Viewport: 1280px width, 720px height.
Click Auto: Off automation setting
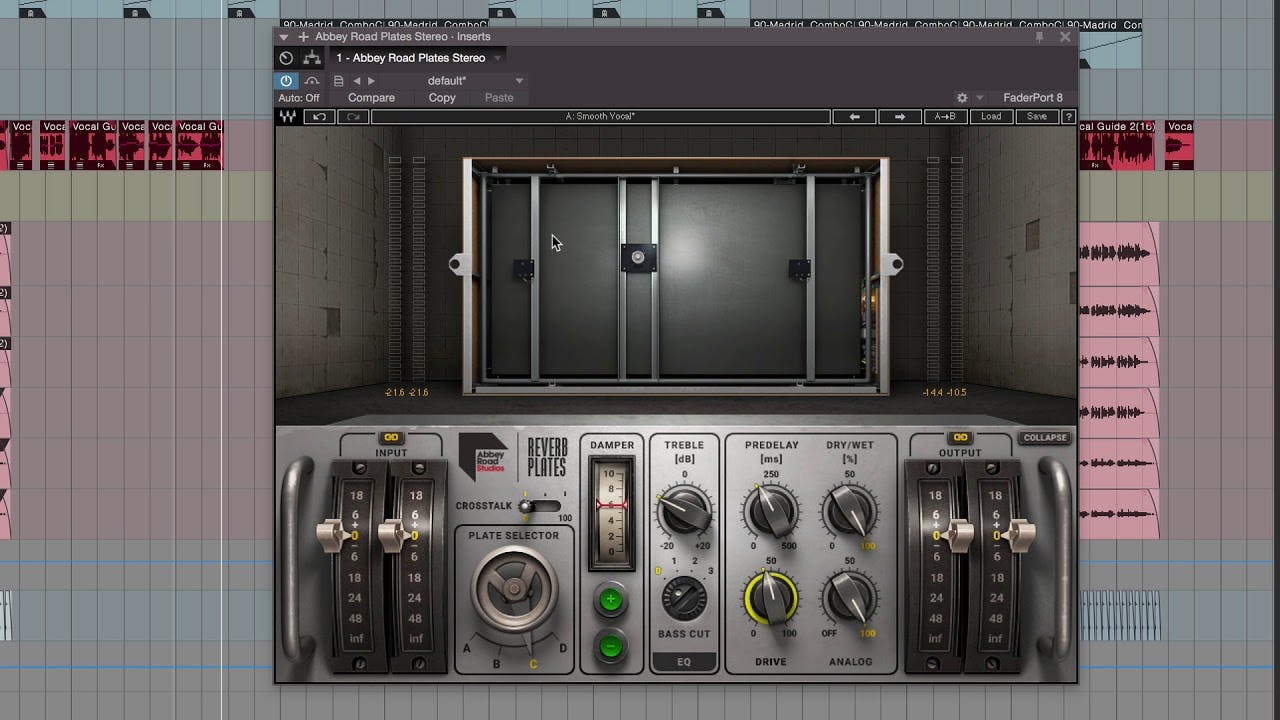[x=299, y=98]
